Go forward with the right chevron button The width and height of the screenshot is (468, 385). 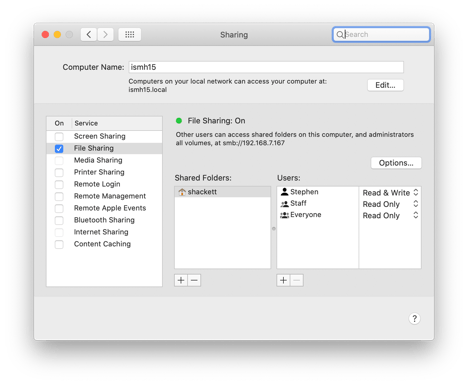coord(105,34)
